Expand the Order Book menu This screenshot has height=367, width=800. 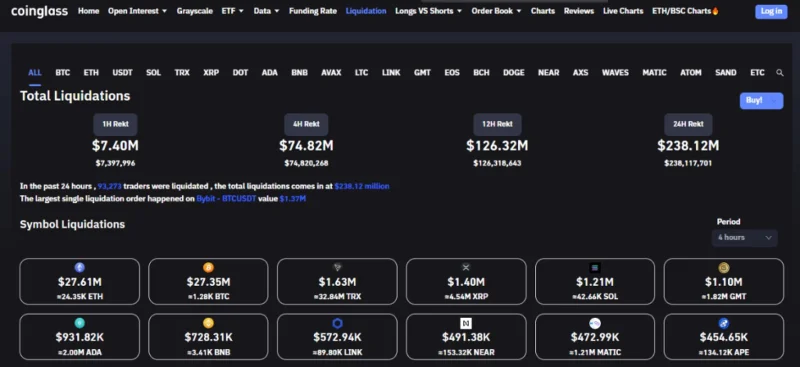(x=496, y=11)
